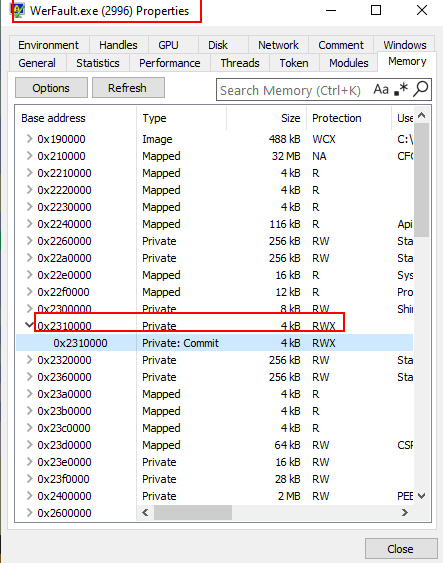
Task: Switch to the Threads tab
Action: [240, 63]
